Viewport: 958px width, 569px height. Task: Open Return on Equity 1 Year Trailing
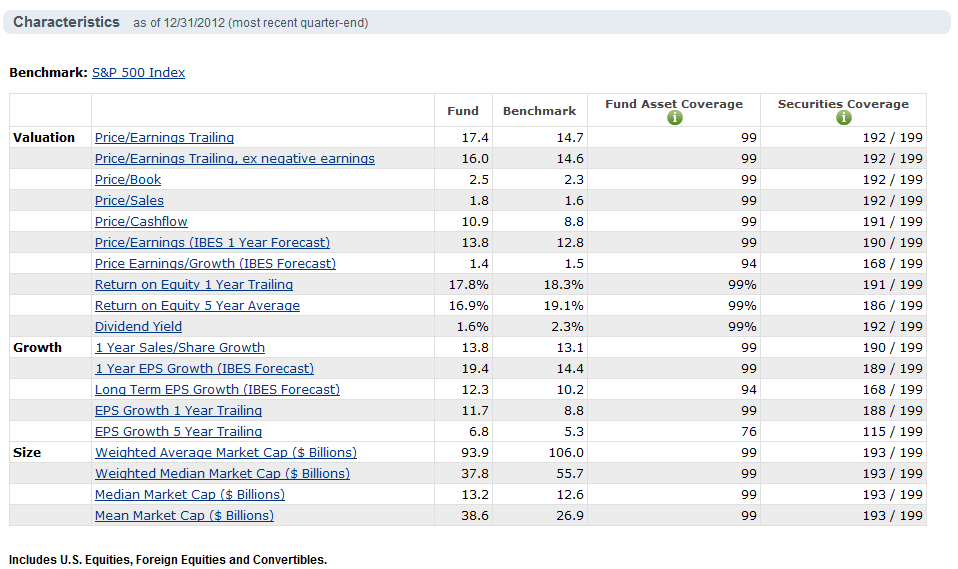(x=194, y=285)
